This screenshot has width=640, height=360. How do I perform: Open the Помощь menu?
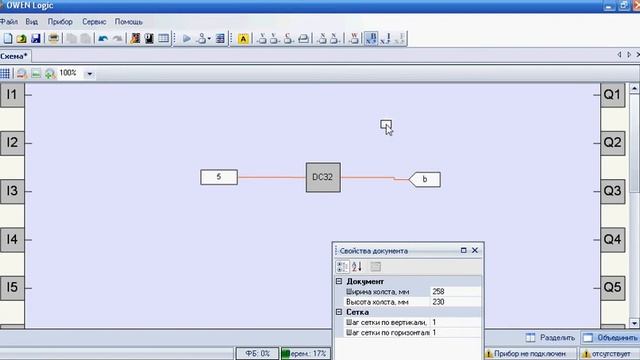coord(129,22)
